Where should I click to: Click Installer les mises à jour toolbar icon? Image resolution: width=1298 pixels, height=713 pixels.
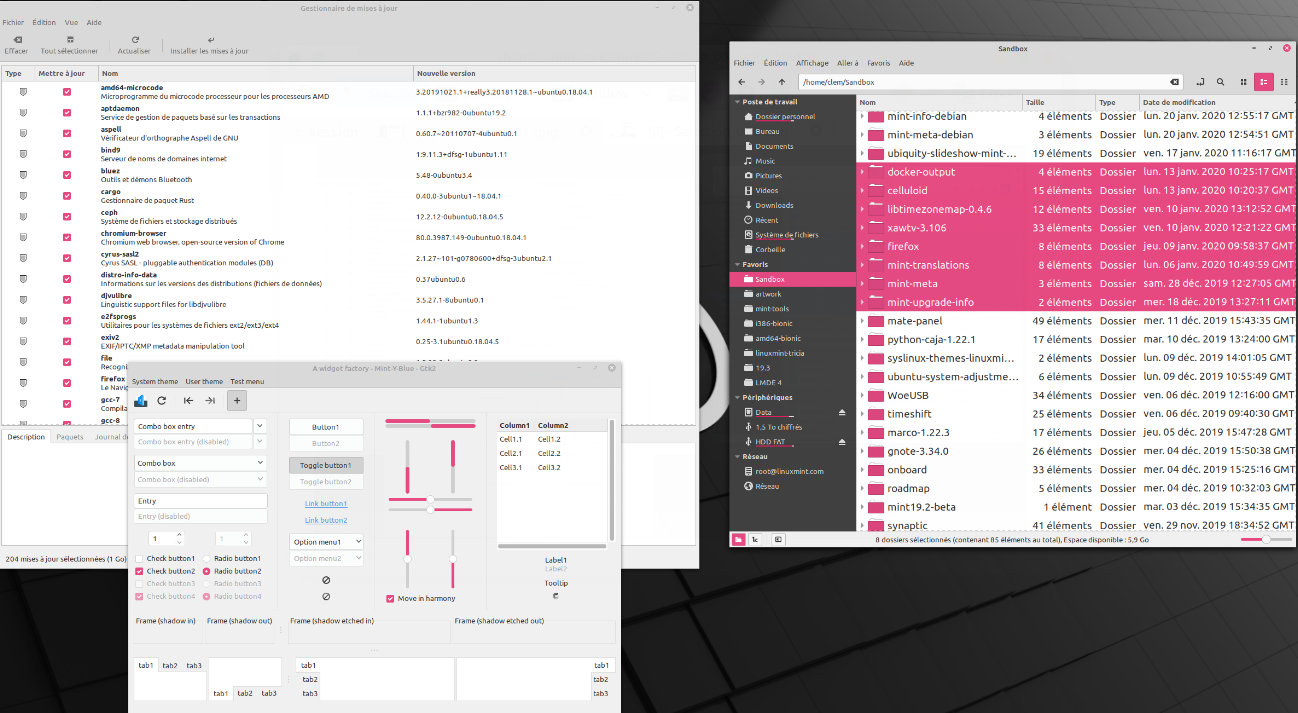tap(210, 40)
